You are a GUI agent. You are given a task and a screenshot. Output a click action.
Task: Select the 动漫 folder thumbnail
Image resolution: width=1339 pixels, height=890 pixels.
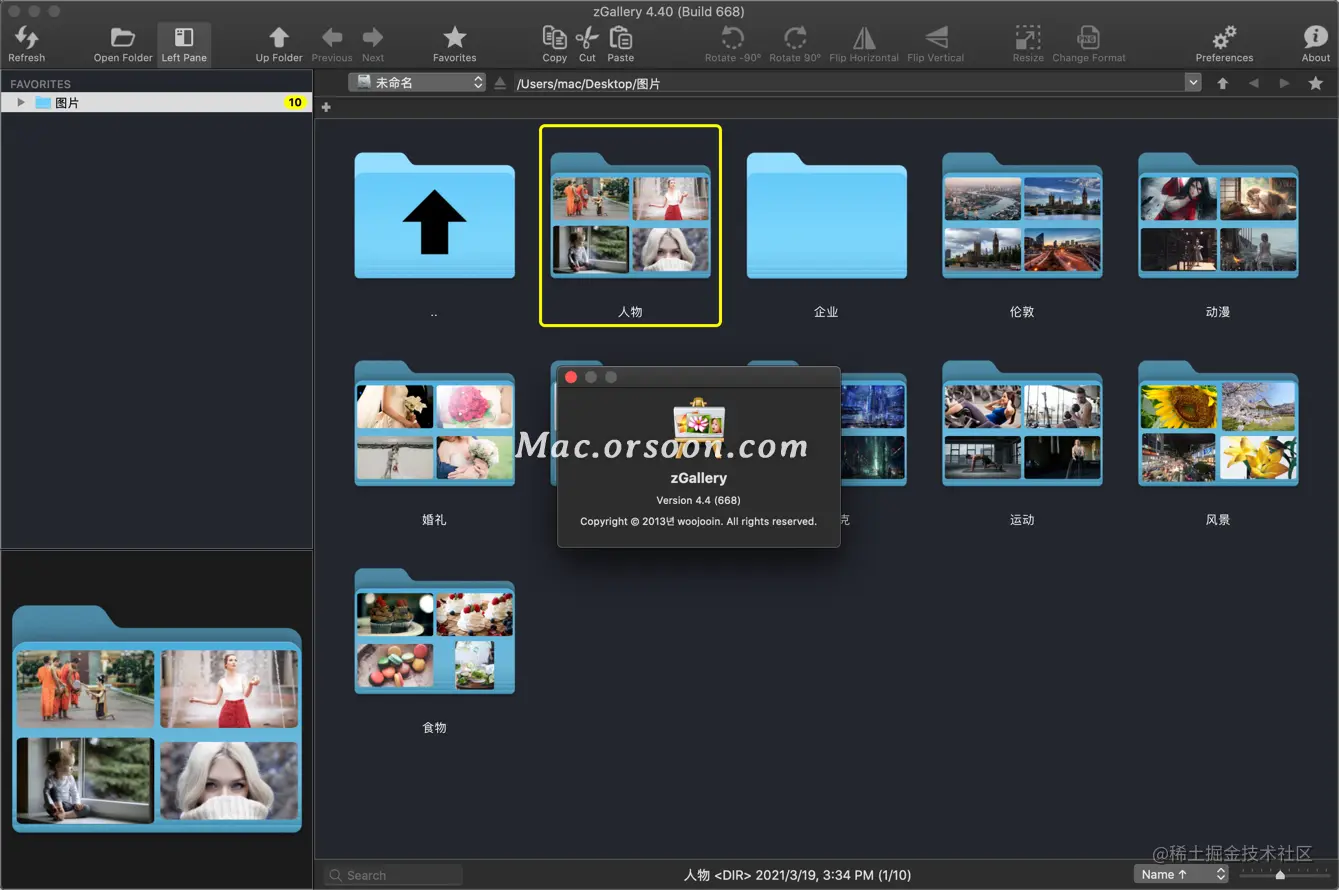coord(1218,216)
